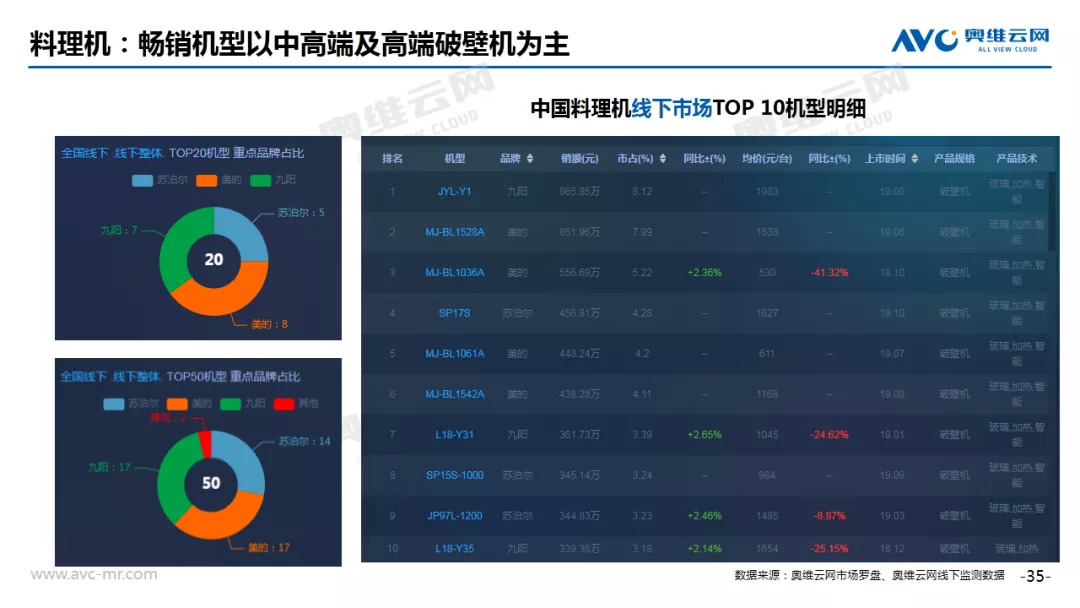Click the 8.12 market share cell

(642, 191)
